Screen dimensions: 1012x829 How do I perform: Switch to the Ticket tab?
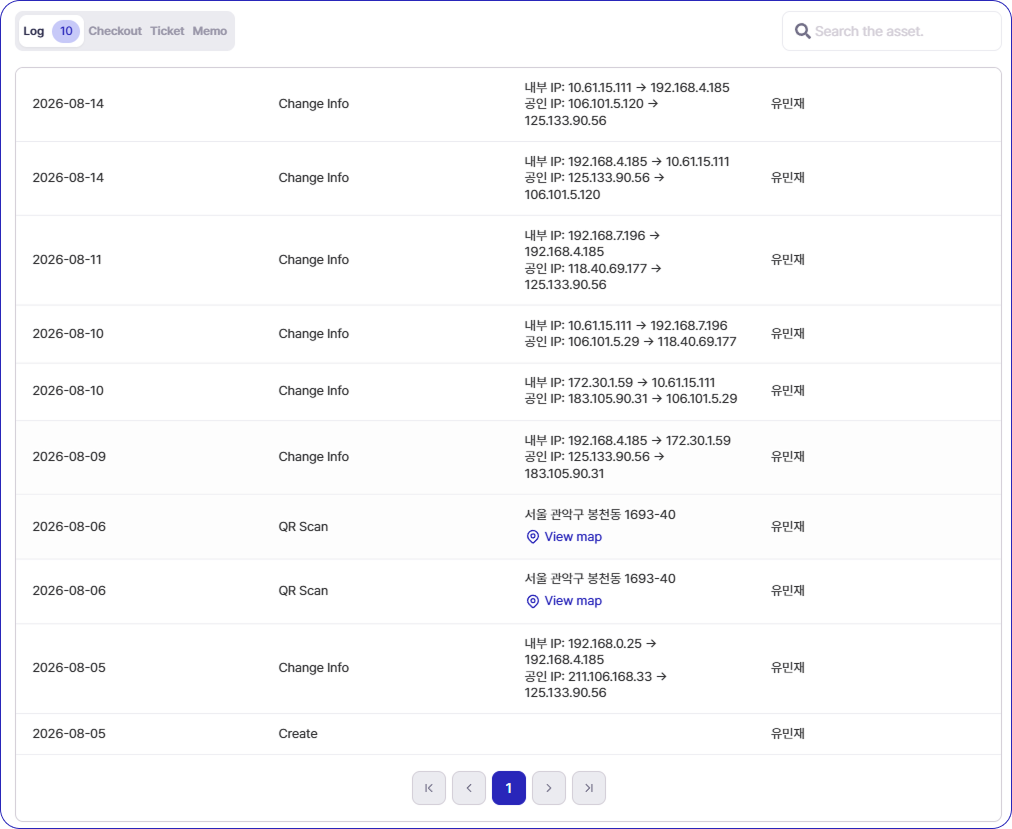click(x=167, y=31)
